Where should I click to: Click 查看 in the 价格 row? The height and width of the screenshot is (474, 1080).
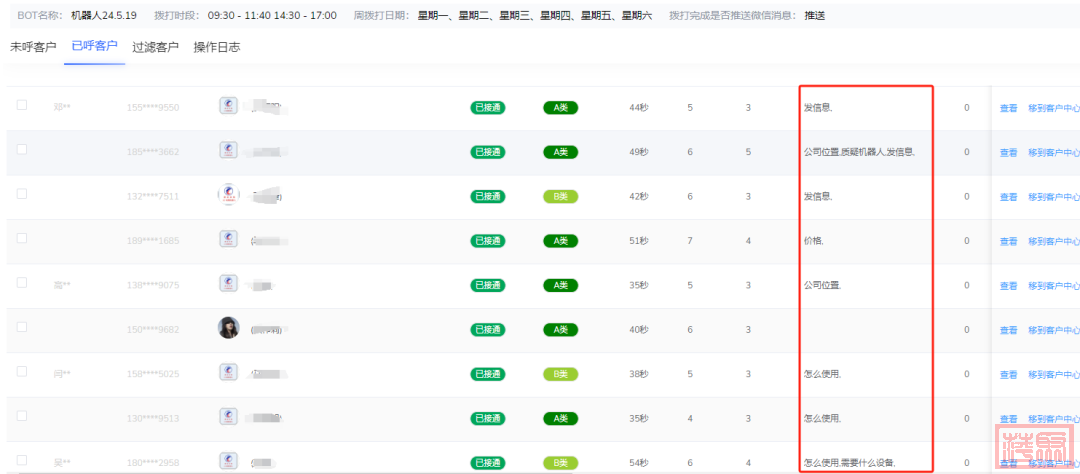pyautogui.click(x=1008, y=241)
